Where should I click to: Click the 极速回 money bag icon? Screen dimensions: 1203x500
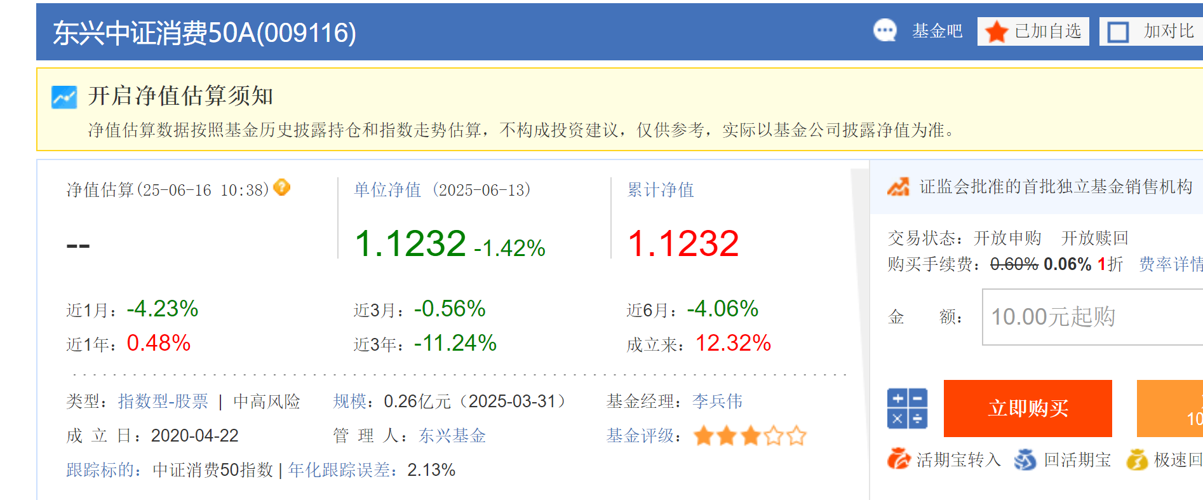(1137, 460)
